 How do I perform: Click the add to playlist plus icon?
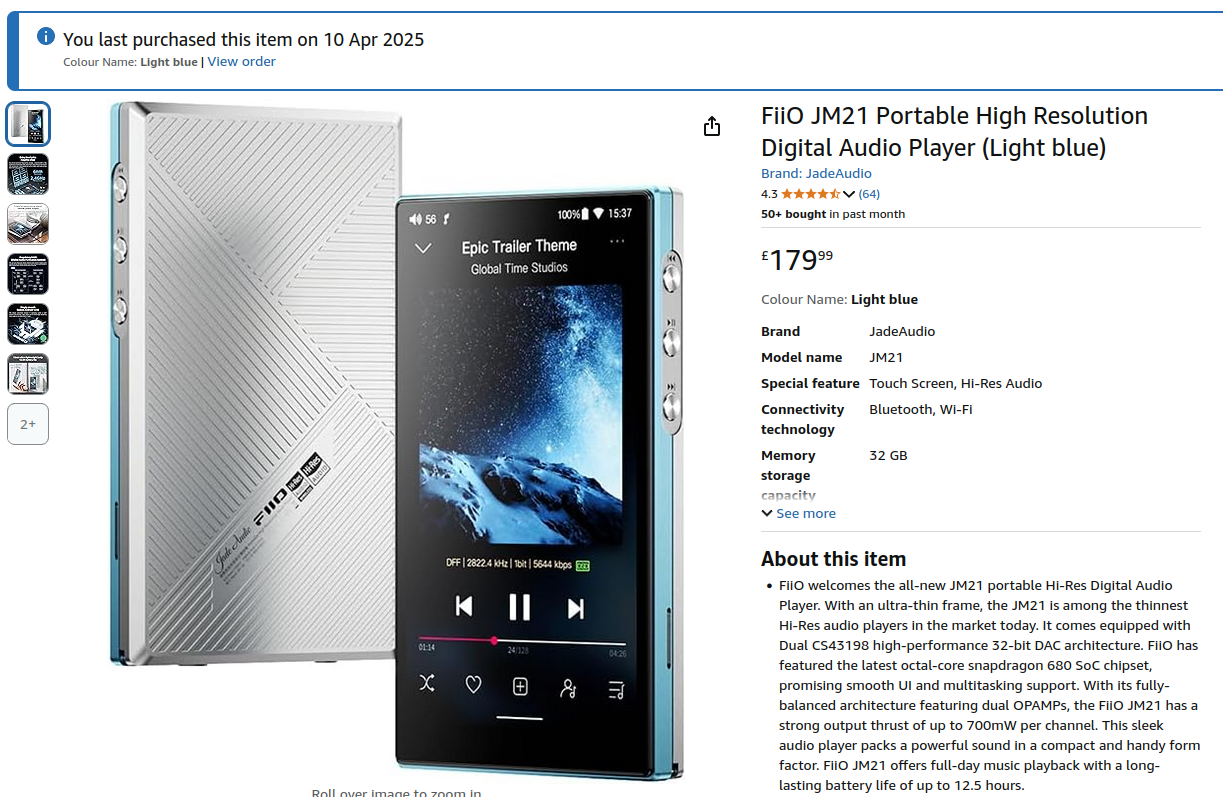[520, 687]
